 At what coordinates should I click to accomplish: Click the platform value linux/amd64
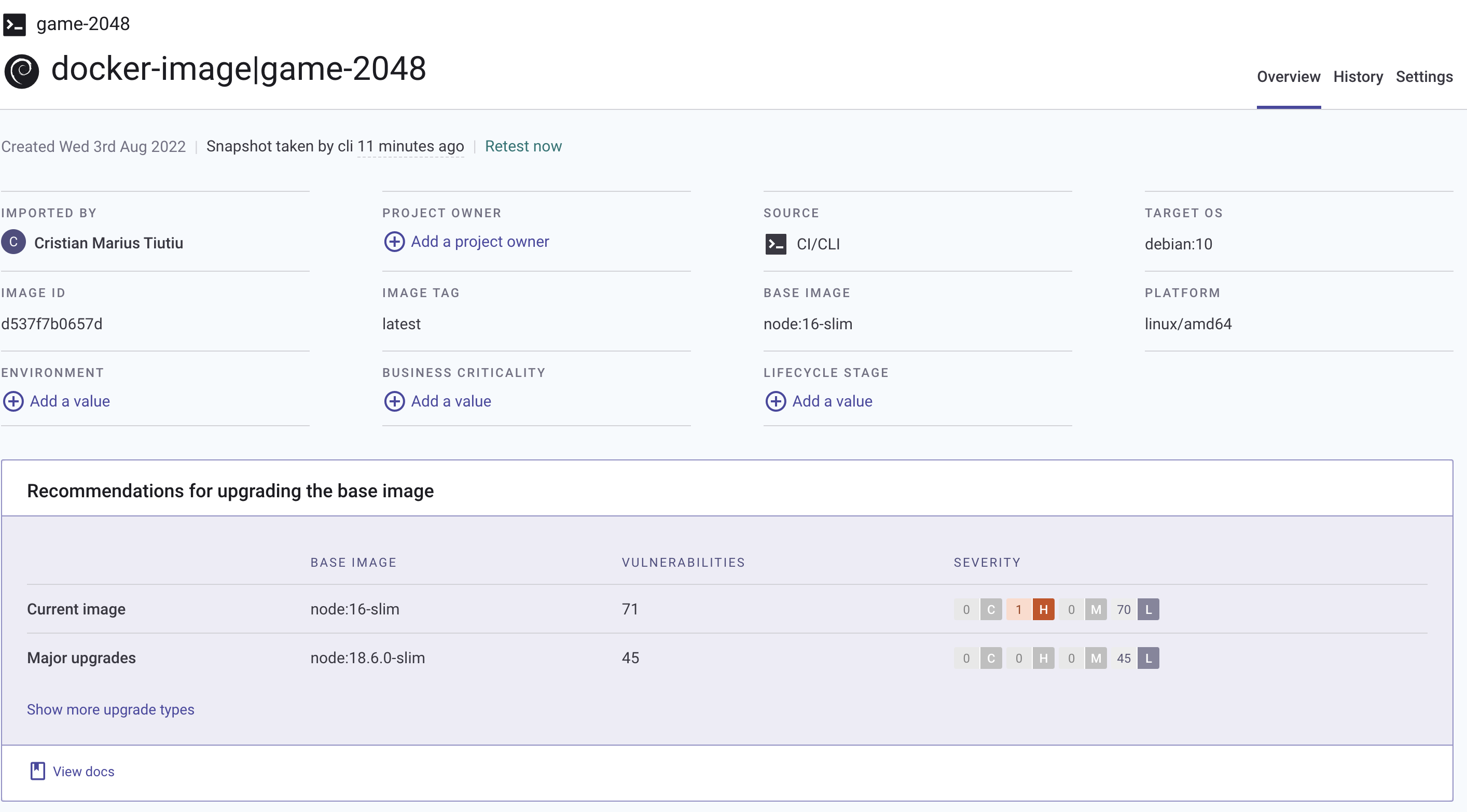[1188, 324]
